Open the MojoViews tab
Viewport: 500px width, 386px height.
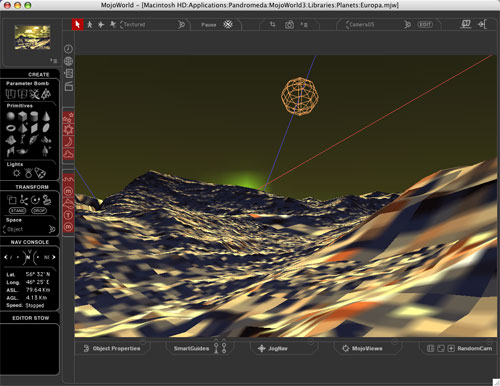point(362,348)
